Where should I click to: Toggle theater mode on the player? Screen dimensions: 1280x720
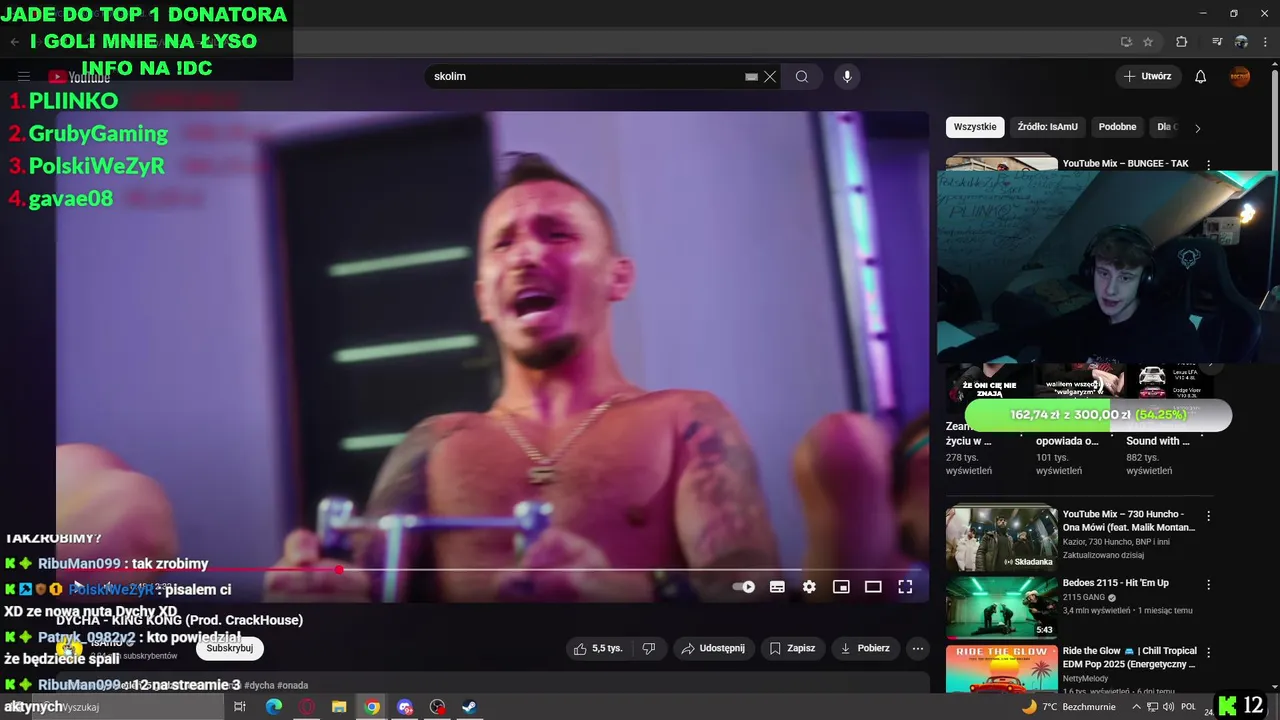[873, 587]
